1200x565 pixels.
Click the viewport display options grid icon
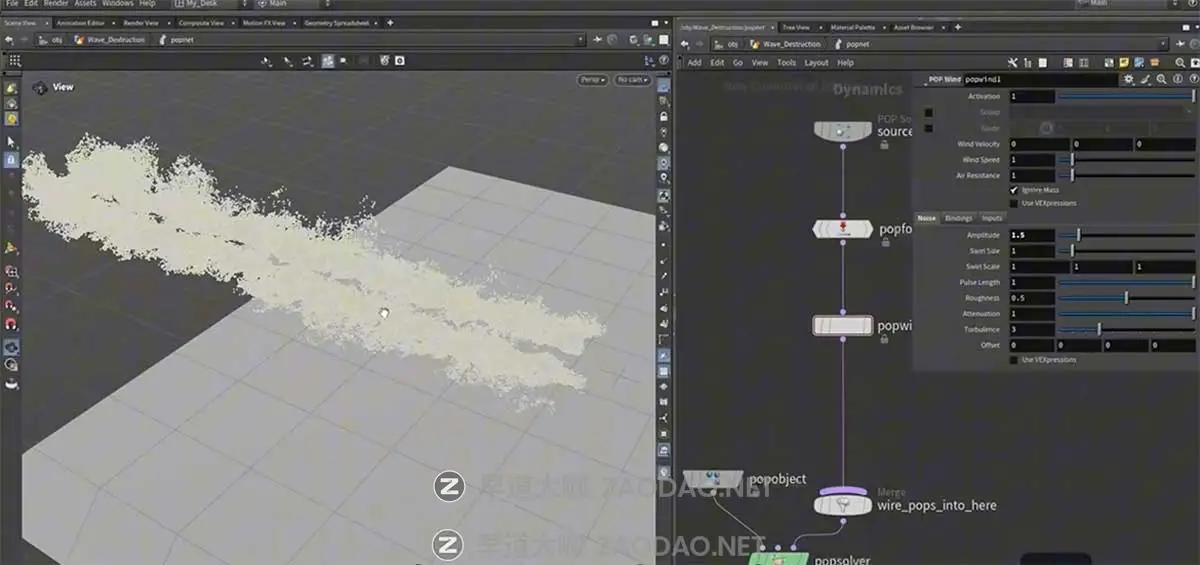14,61
